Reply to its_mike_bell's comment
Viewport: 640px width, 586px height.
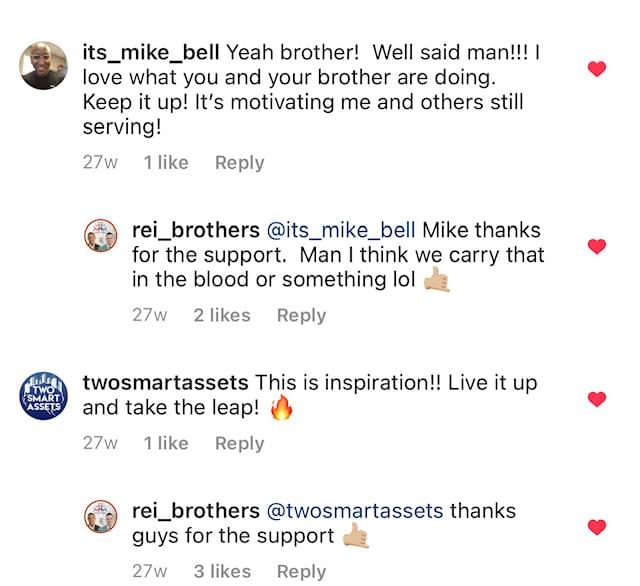[x=240, y=163]
